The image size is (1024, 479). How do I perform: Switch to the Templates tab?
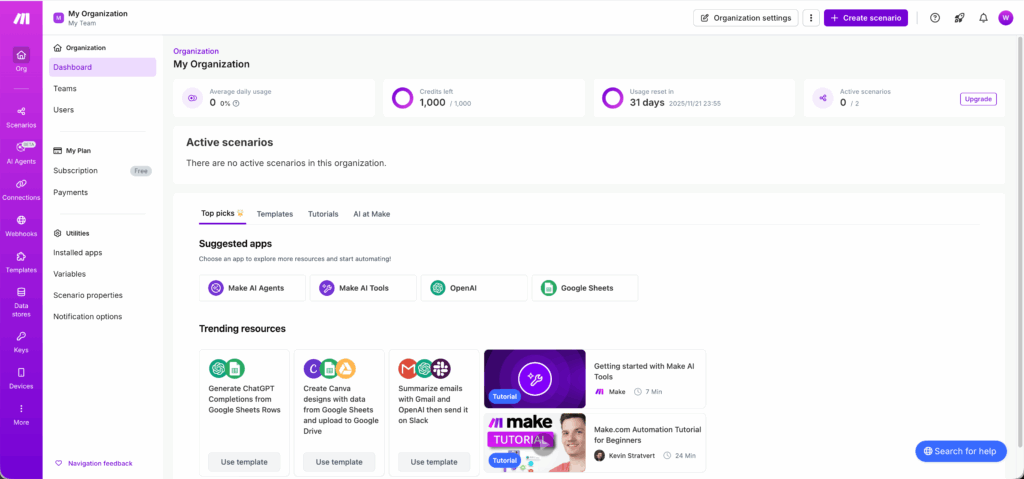tap(274, 214)
